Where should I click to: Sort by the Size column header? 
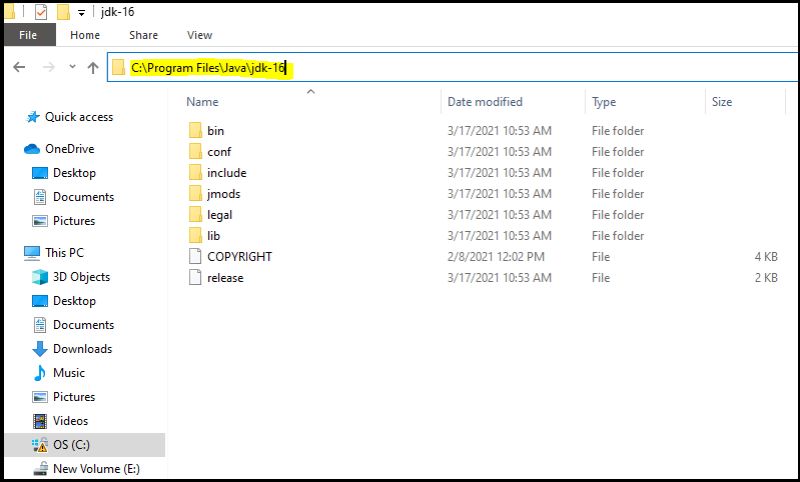(722, 102)
